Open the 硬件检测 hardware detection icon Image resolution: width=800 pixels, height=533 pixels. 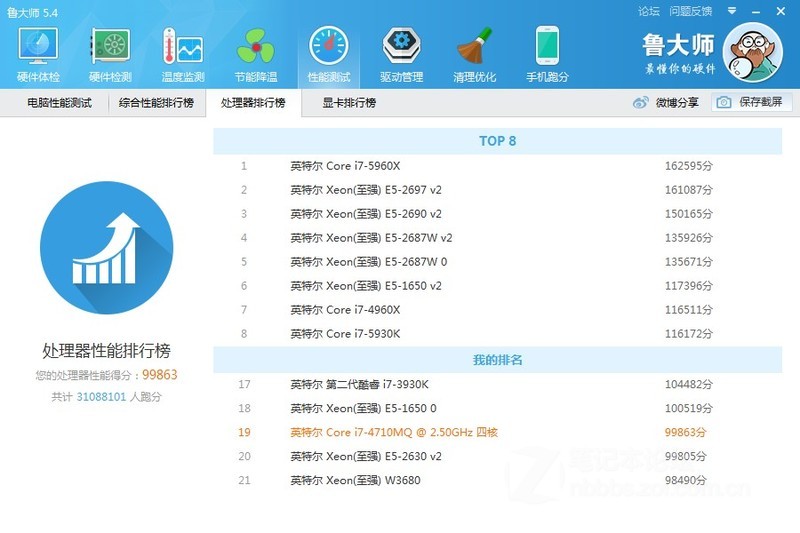tap(110, 46)
